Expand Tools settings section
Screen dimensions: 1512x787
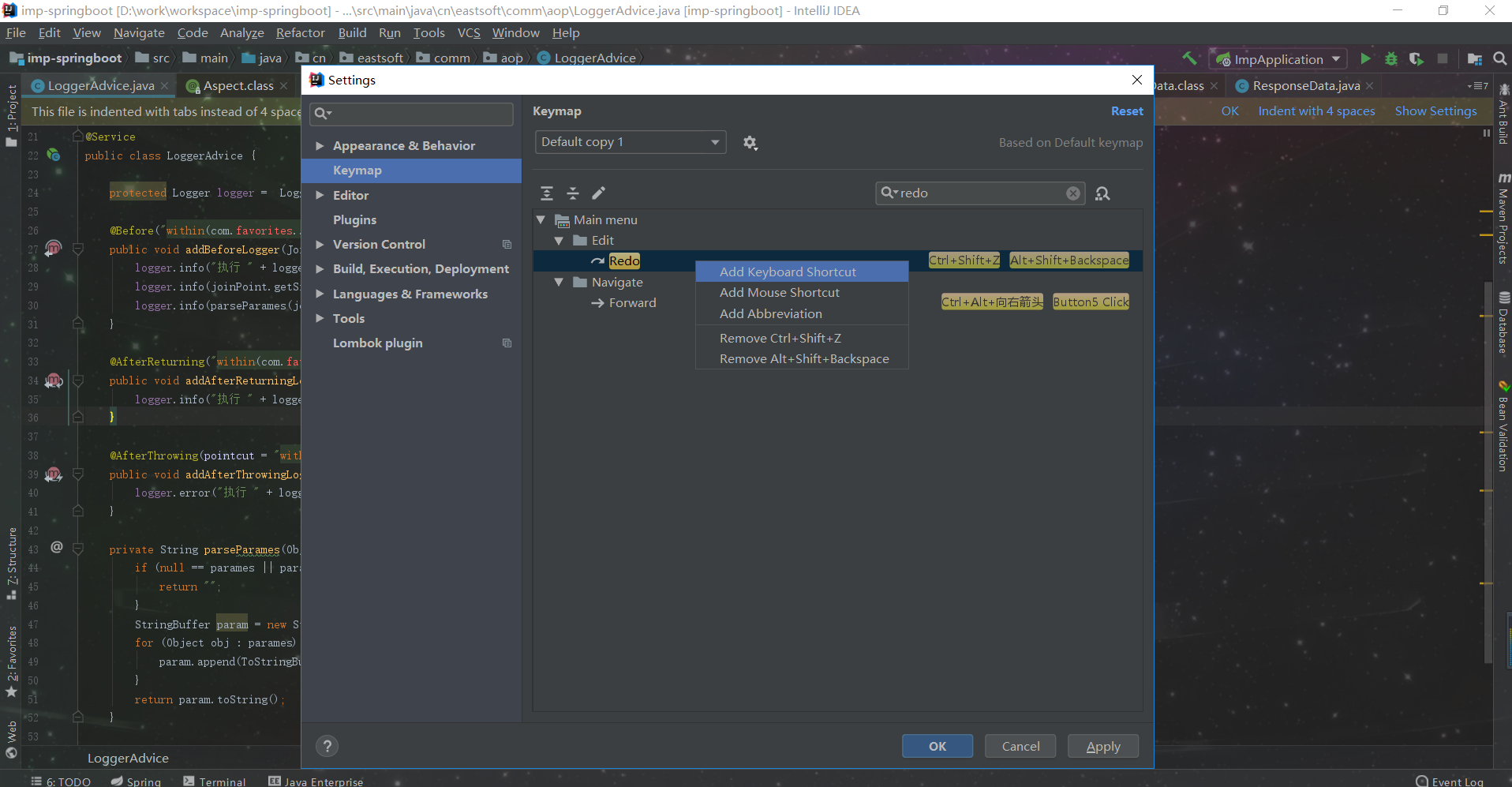[x=320, y=318]
